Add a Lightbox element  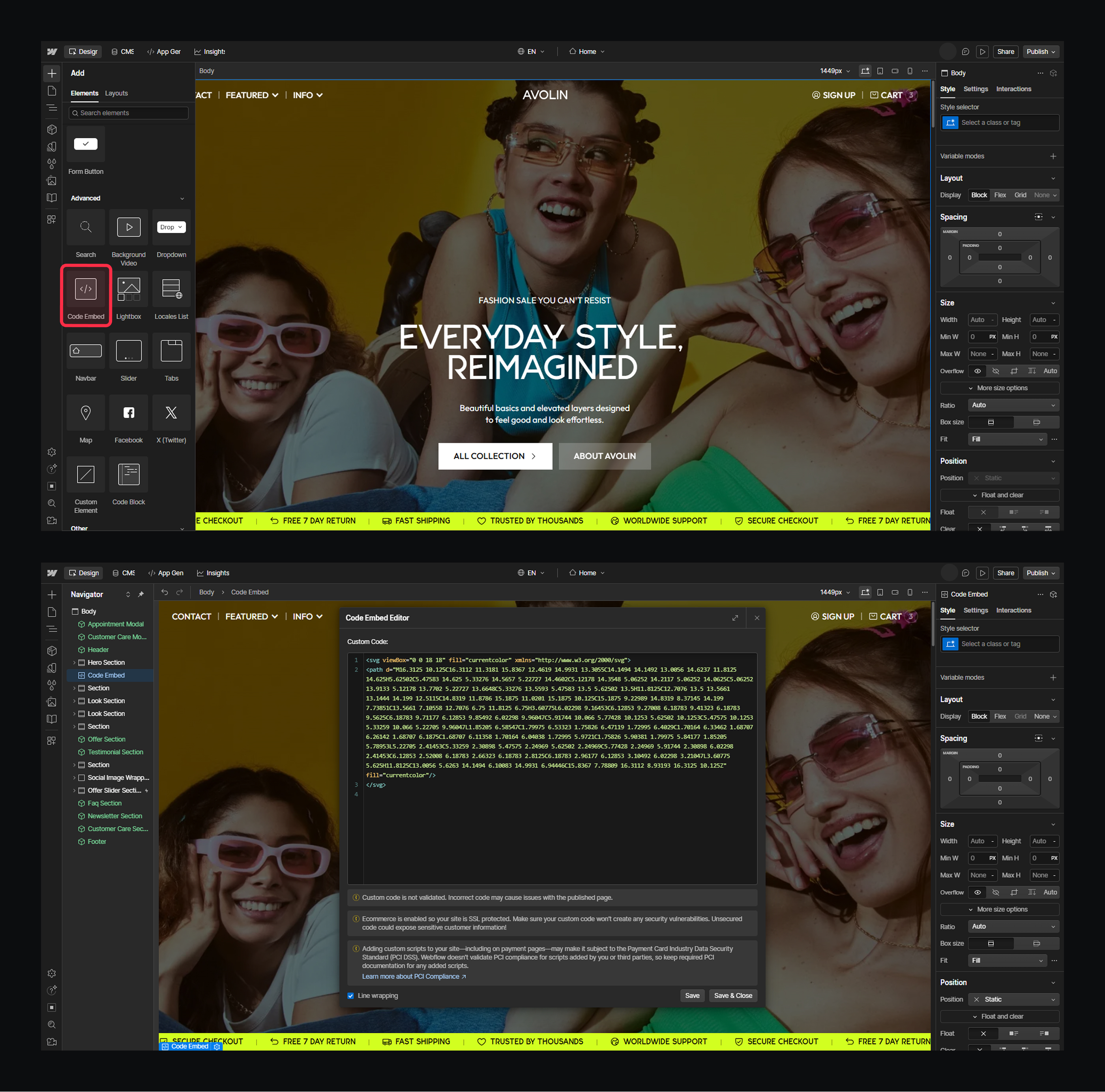129,289
